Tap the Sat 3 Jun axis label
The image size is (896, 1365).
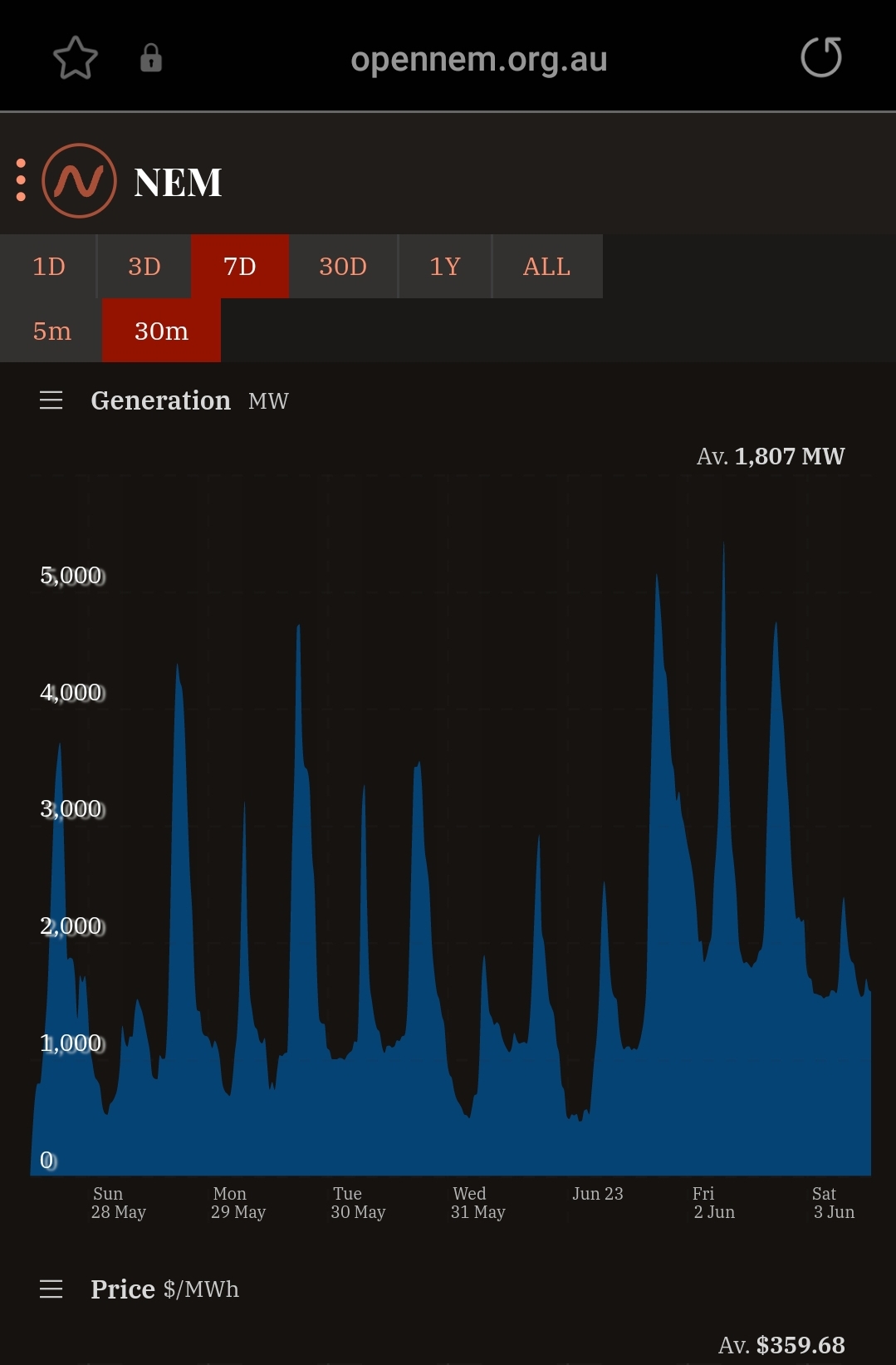coord(833,1202)
